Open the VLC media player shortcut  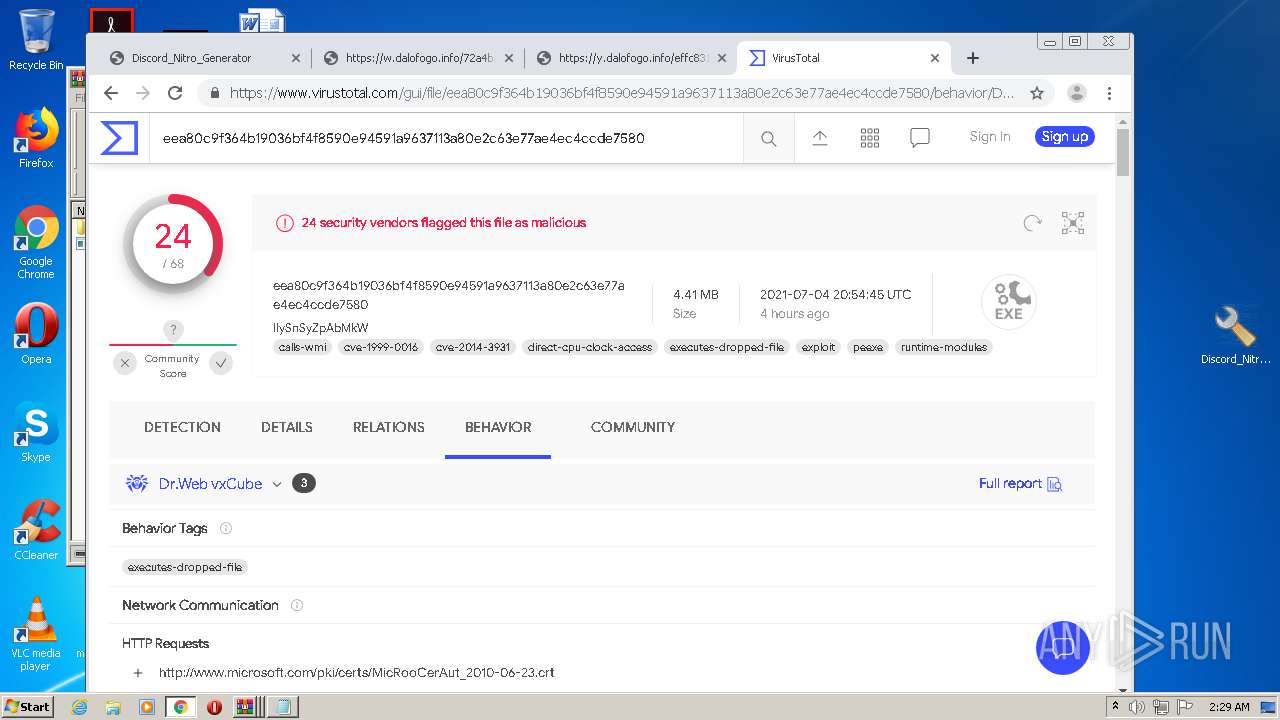coord(36,635)
